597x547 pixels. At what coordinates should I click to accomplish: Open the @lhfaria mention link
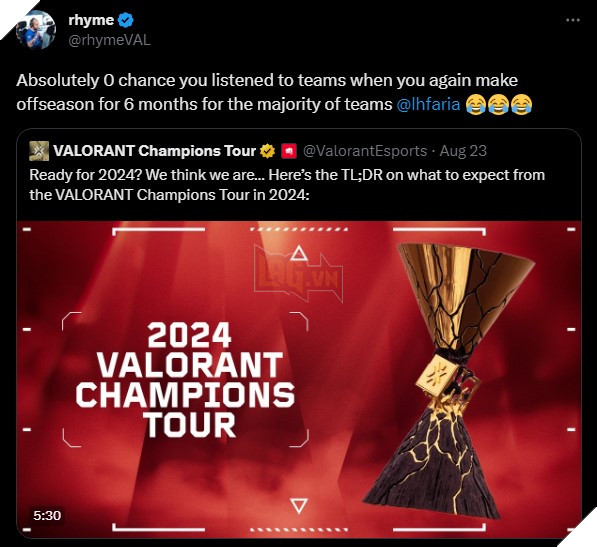click(x=428, y=104)
